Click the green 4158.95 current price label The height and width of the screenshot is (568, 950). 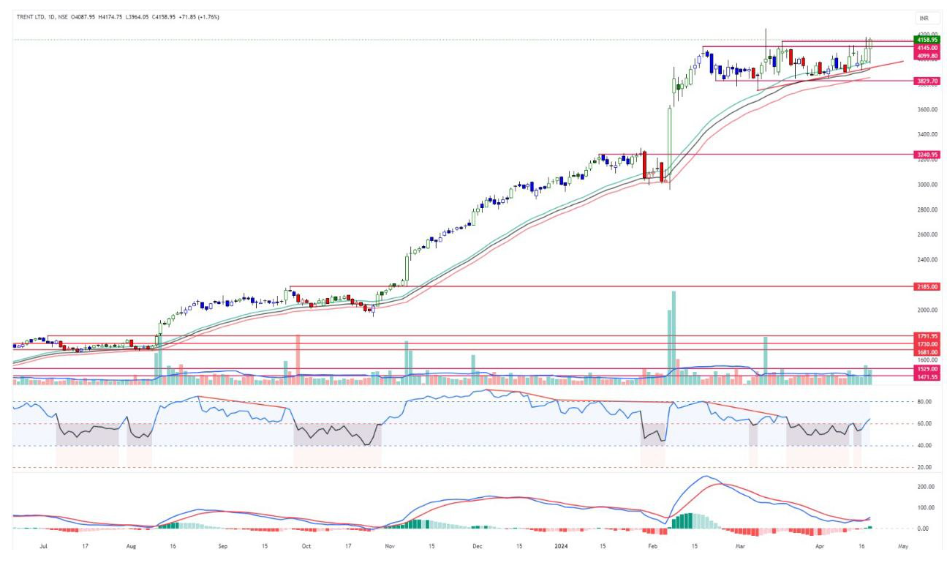point(926,39)
